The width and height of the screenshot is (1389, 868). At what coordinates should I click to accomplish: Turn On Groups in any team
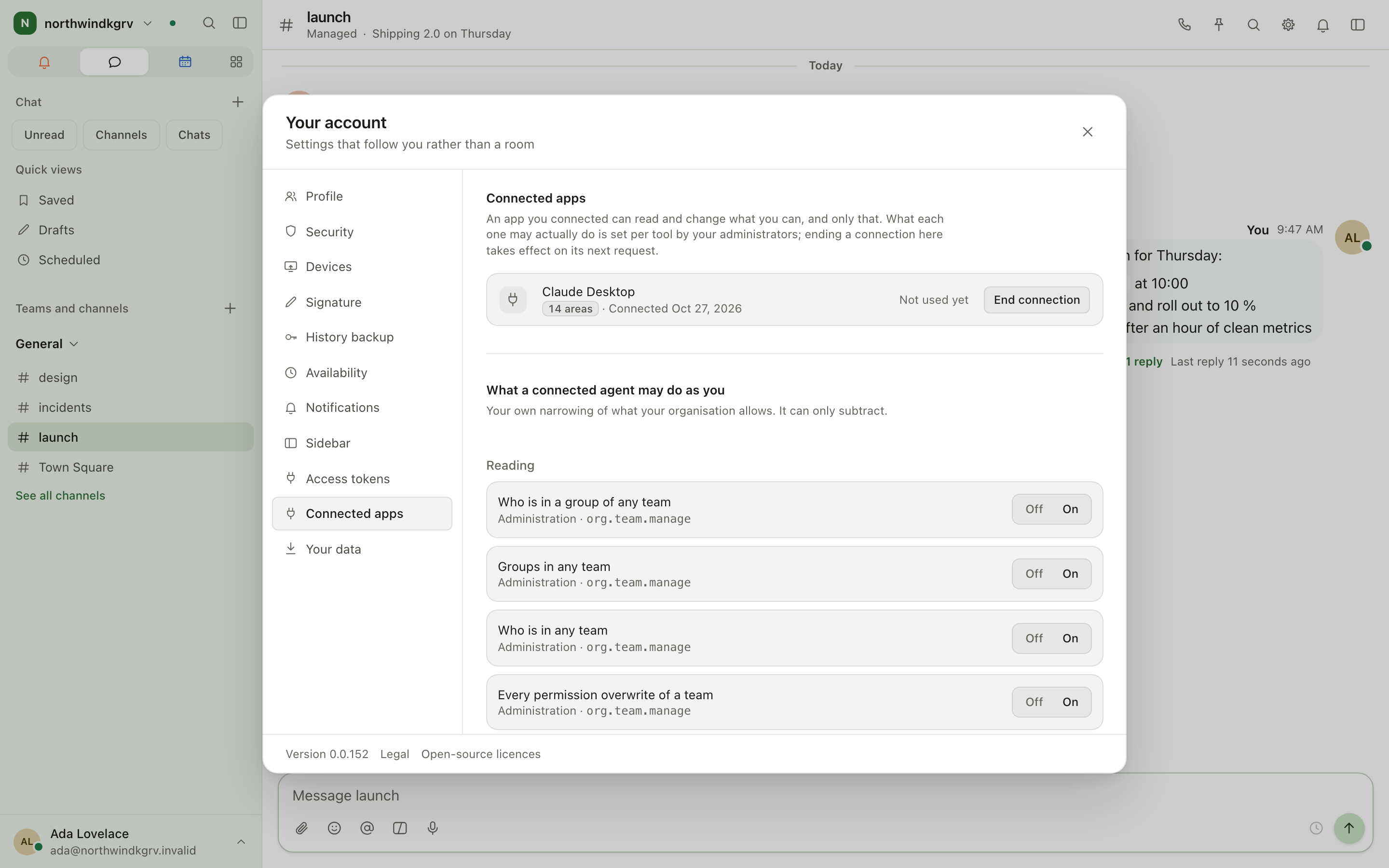coord(1070,573)
